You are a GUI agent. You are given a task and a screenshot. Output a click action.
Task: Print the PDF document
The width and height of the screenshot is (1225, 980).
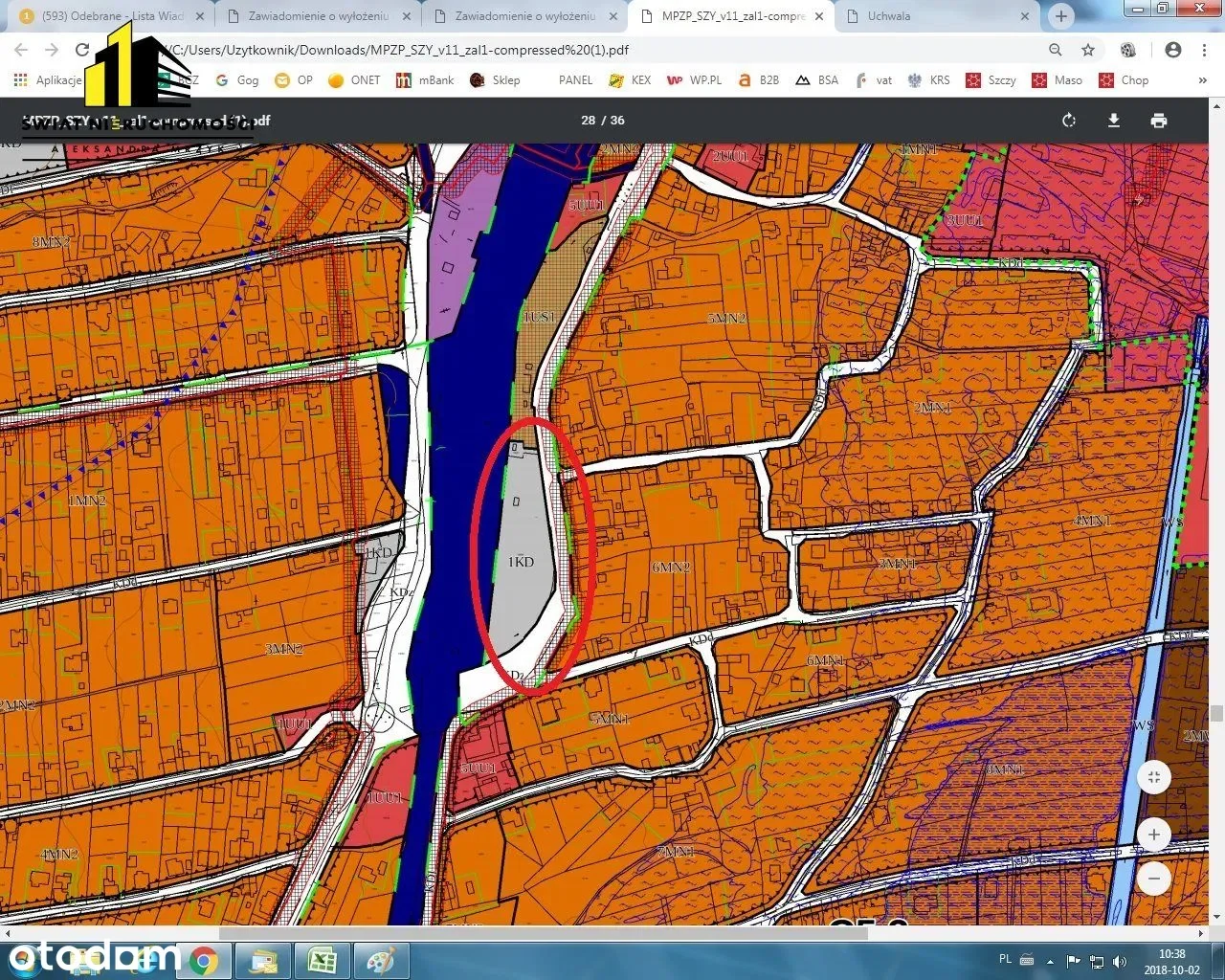(1159, 121)
